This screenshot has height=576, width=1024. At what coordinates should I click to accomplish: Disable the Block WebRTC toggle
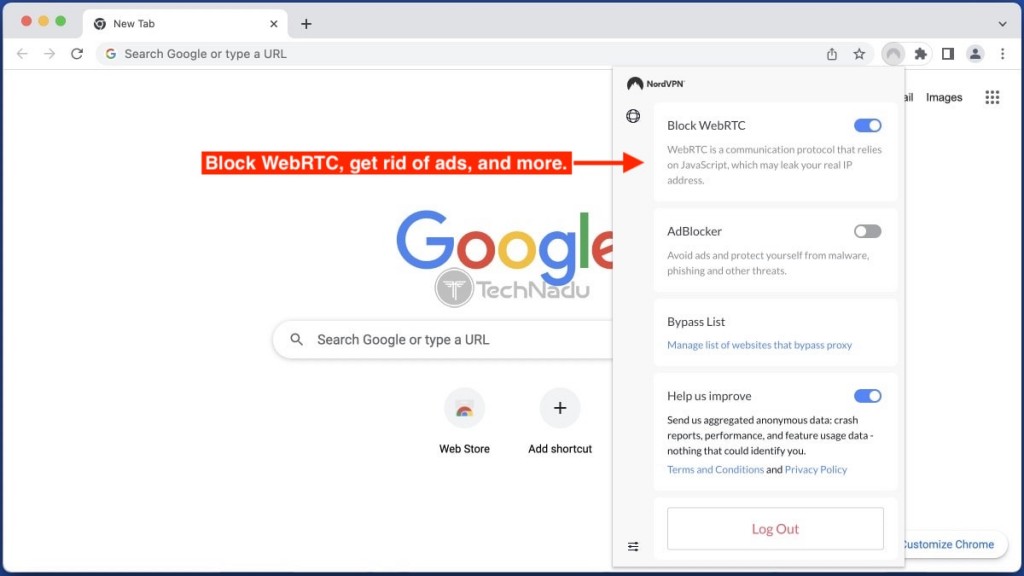[867, 125]
